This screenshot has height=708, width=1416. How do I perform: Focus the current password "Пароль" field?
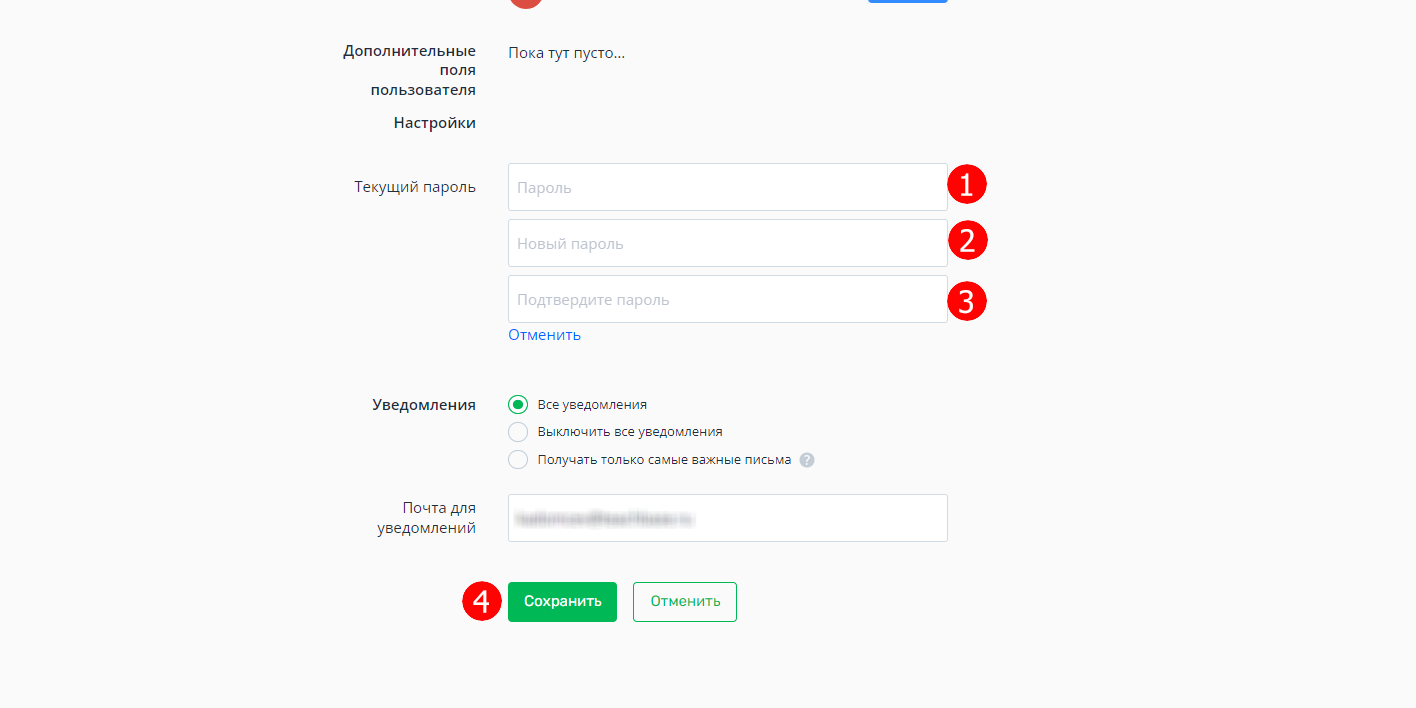point(728,187)
